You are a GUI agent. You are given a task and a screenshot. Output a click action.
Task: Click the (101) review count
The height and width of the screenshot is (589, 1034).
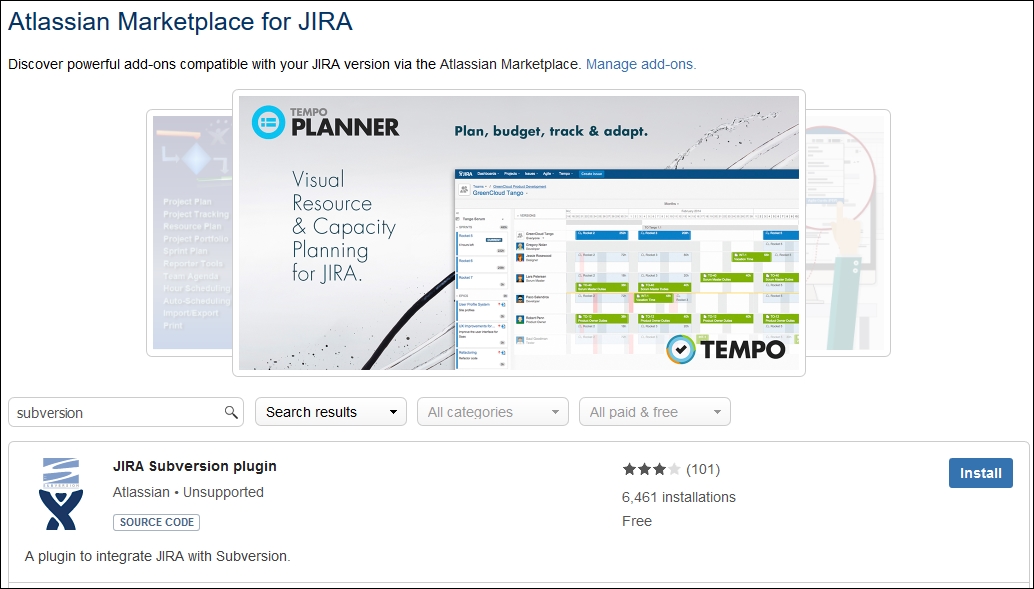tap(703, 469)
